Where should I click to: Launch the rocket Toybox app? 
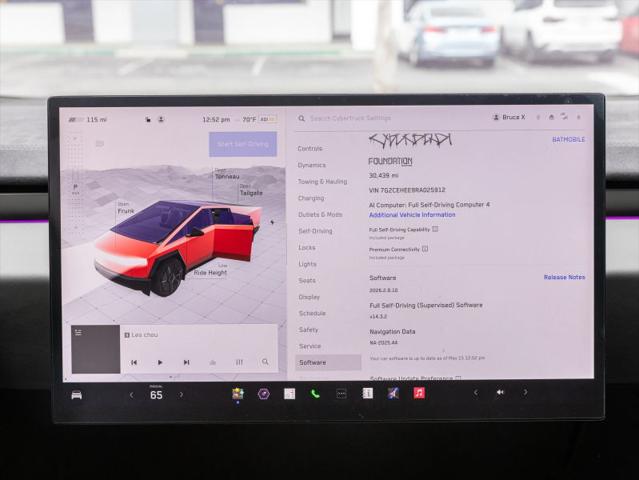click(393, 393)
